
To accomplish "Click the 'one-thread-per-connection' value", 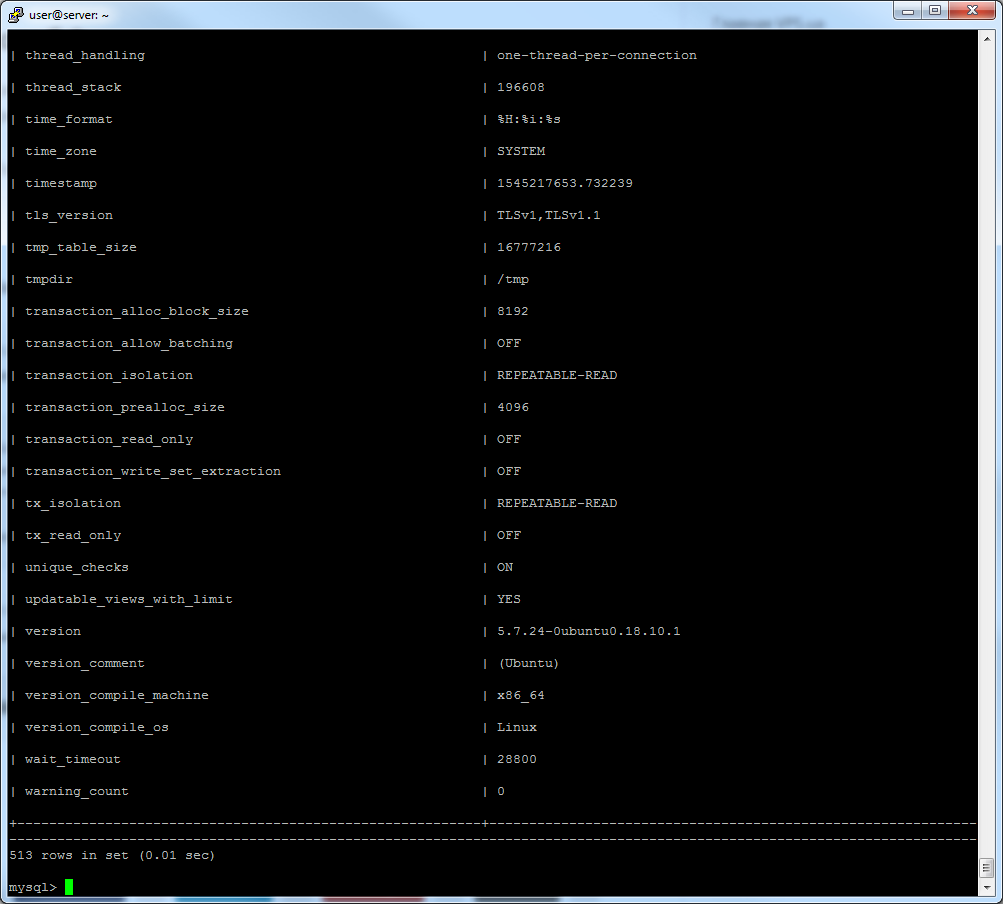I will coord(597,56).
